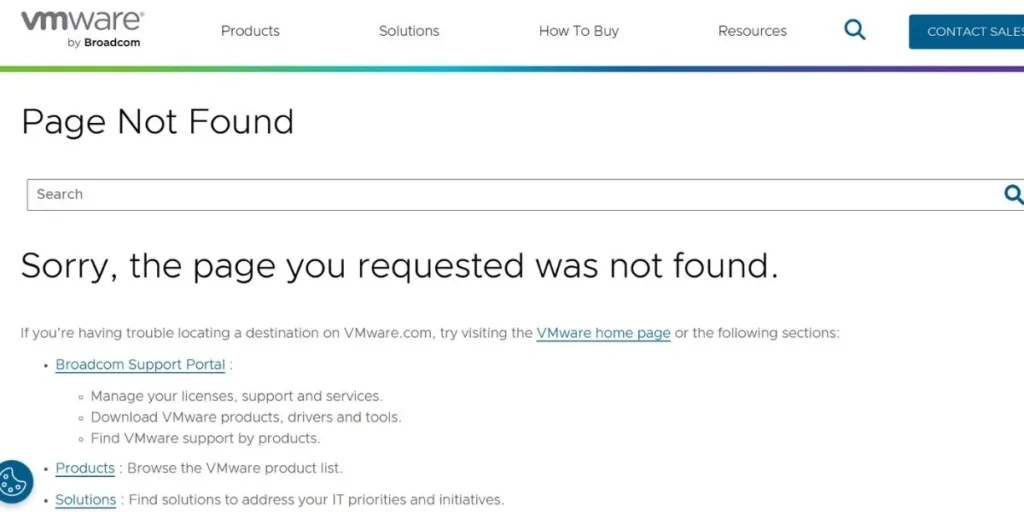Image resolution: width=1024 pixels, height=512 pixels.
Task: Click the "Sorry, the page you requested" heading
Action: pyautogui.click(x=399, y=265)
